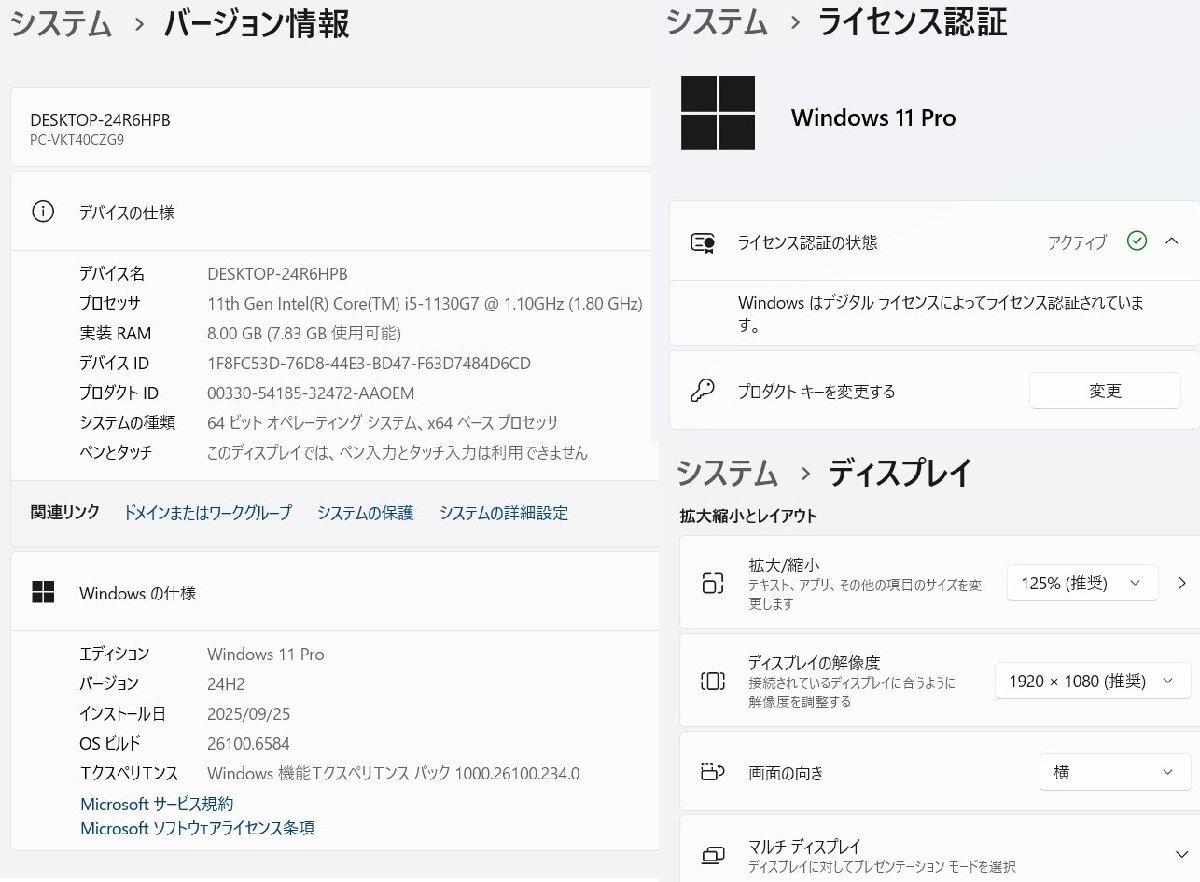Image resolution: width=1200 pixels, height=882 pixels.
Task: Open the 125% scaling dropdown
Action: [1081, 583]
